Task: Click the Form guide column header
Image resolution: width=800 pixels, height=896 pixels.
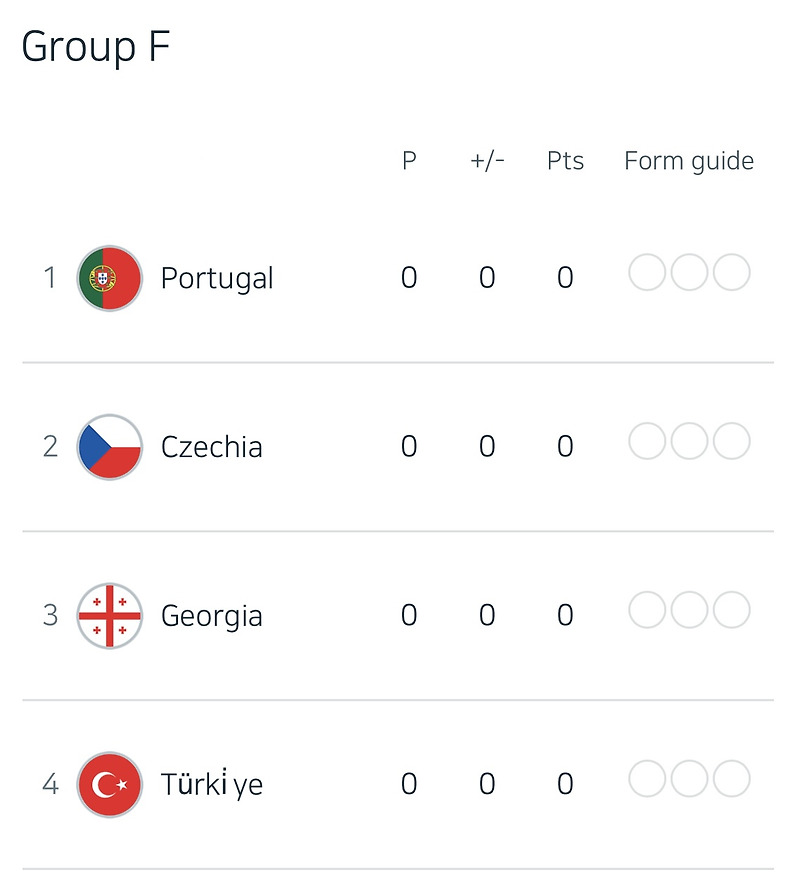Action: pos(689,162)
